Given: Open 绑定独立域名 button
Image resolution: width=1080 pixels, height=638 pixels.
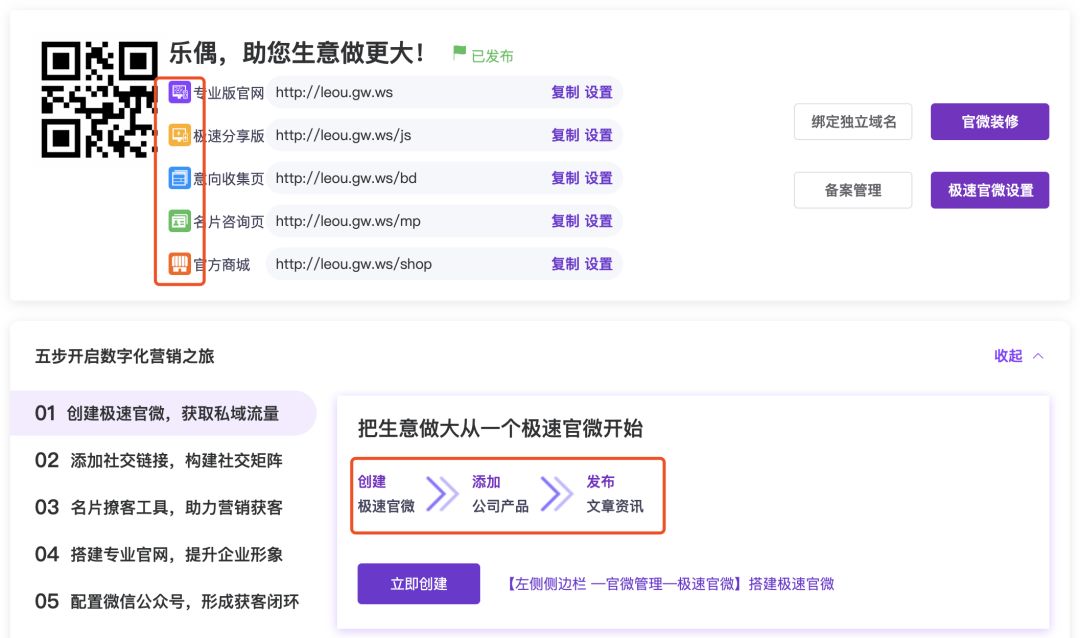Looking at the screenshot, I should pos(853,122).
